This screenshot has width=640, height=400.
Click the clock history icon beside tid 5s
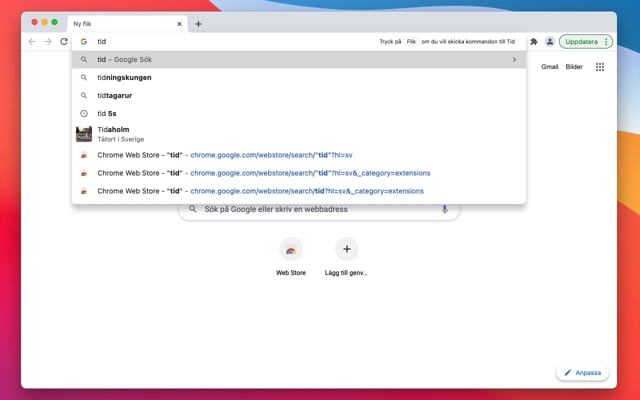[x=84, y=113]
